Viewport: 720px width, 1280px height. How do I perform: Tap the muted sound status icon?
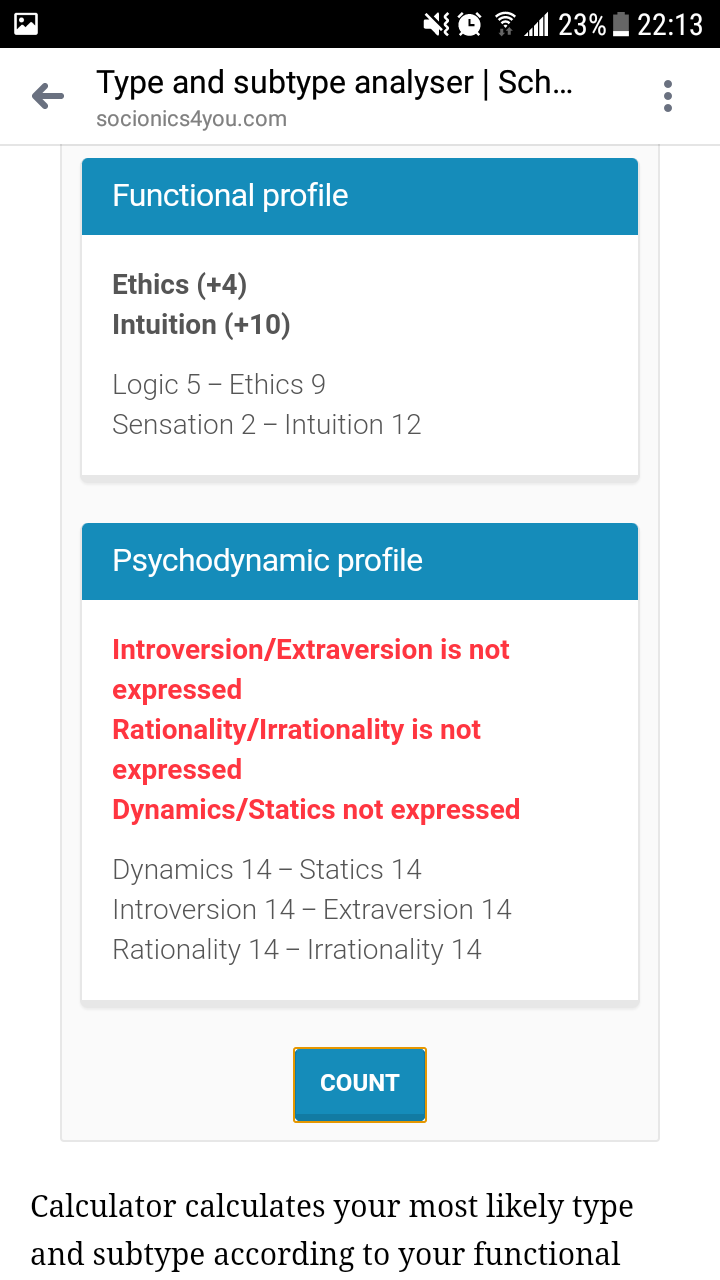pos(436,24)
